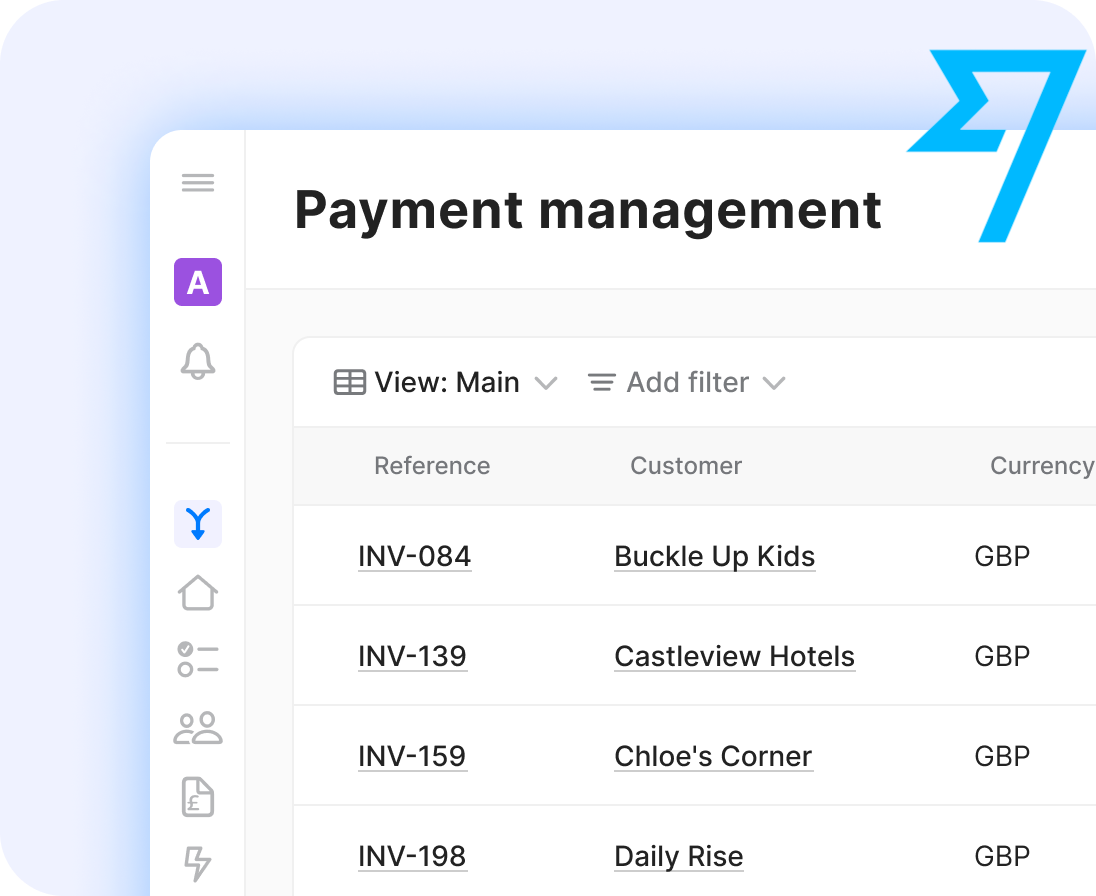Click the table grid view icon
The image size is (1096, 896).
[349, 382]
